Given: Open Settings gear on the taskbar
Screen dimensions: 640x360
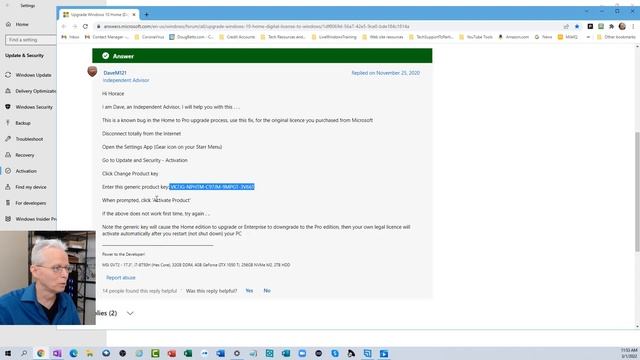Looking at the screenshot, I should 237,353.
